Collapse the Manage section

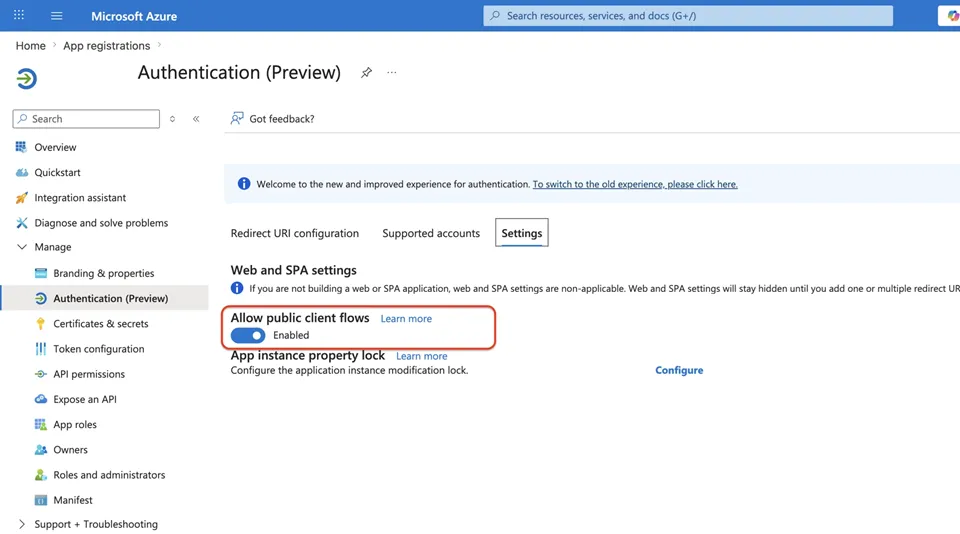pos(22,247)
